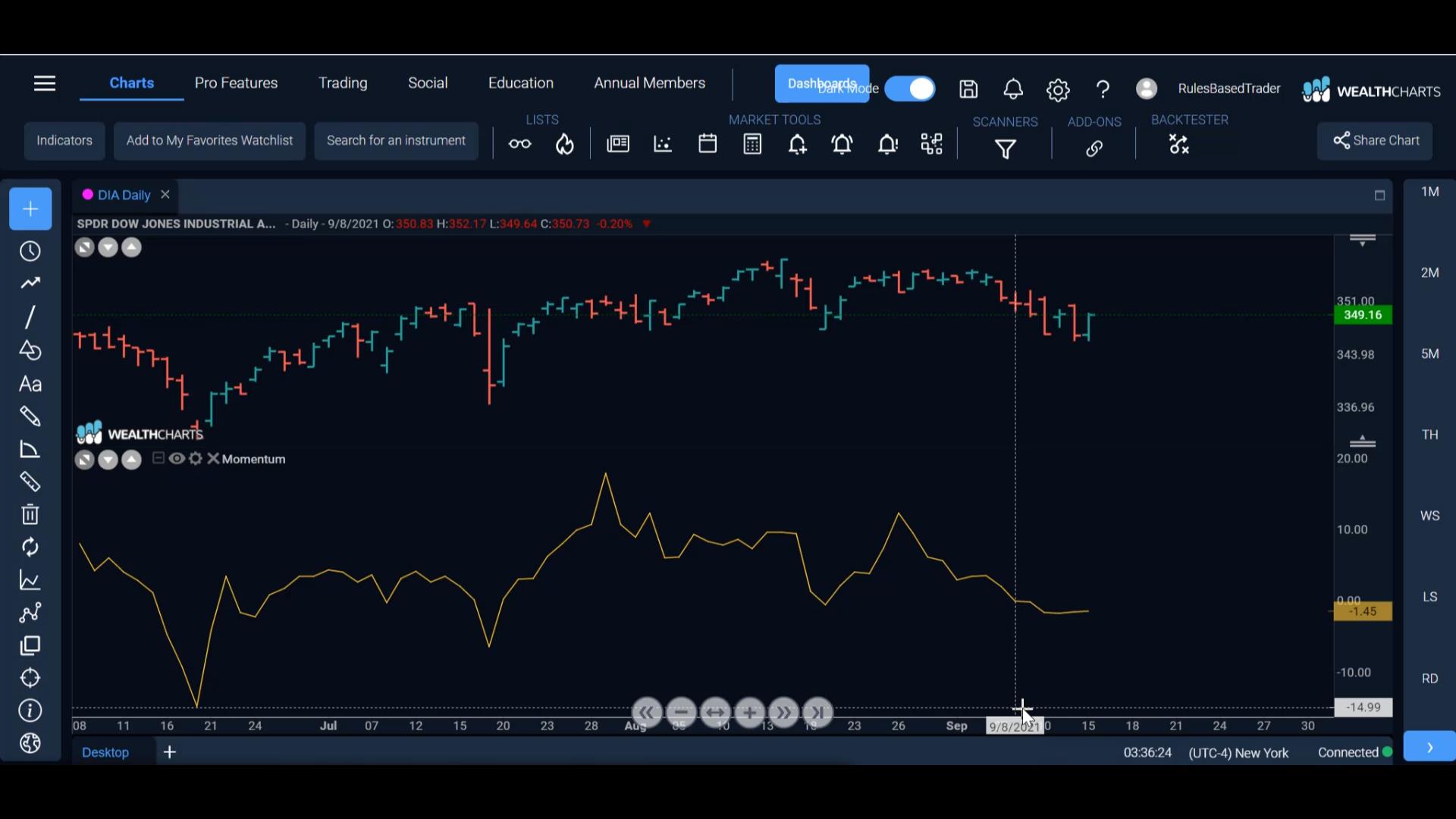Click the trash delete drawings icon
The image size is (1456, 819).
coord(30,515)
